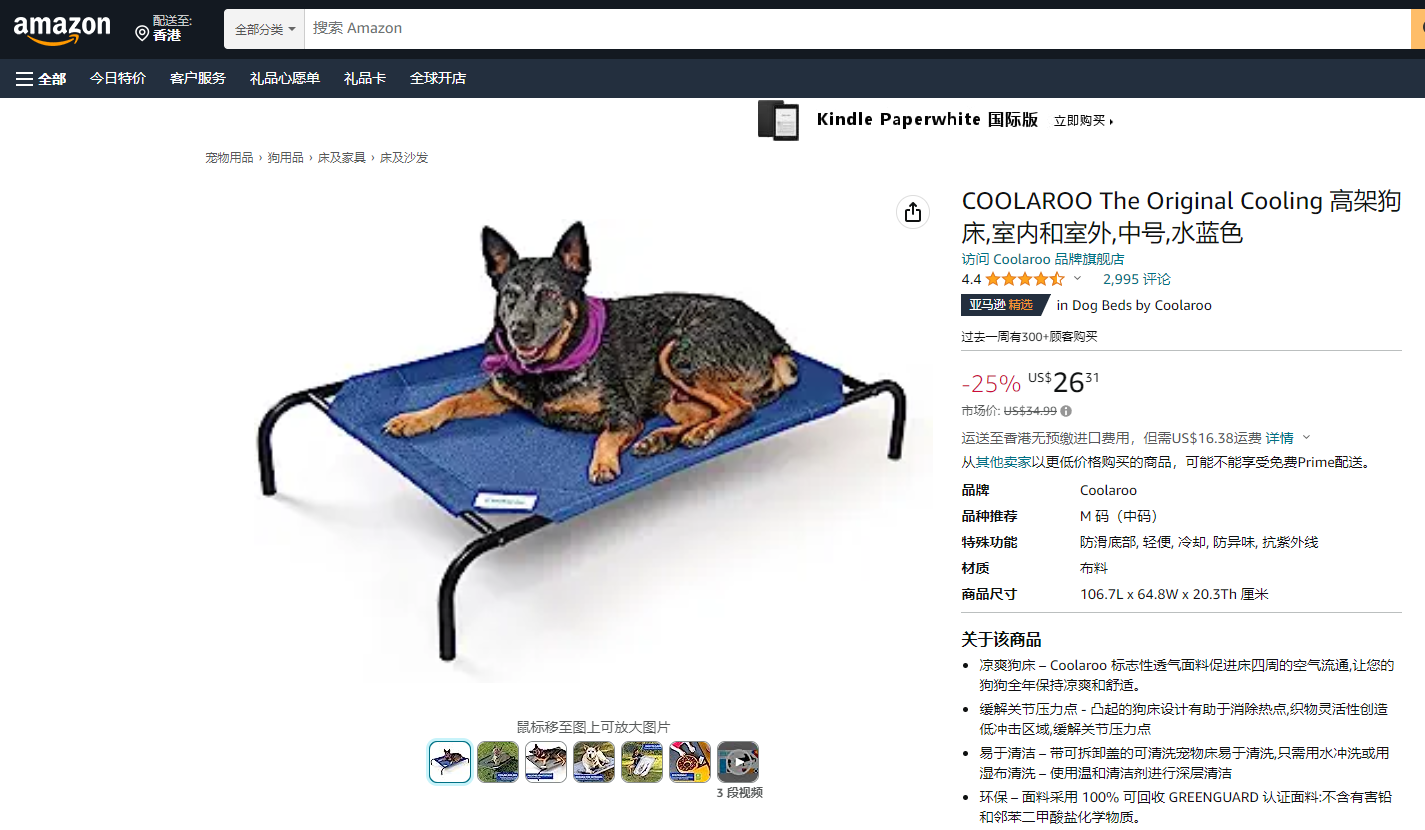Play the product video thumbnail
Screen dimensions: 1425x830
[x=738, y=762]
